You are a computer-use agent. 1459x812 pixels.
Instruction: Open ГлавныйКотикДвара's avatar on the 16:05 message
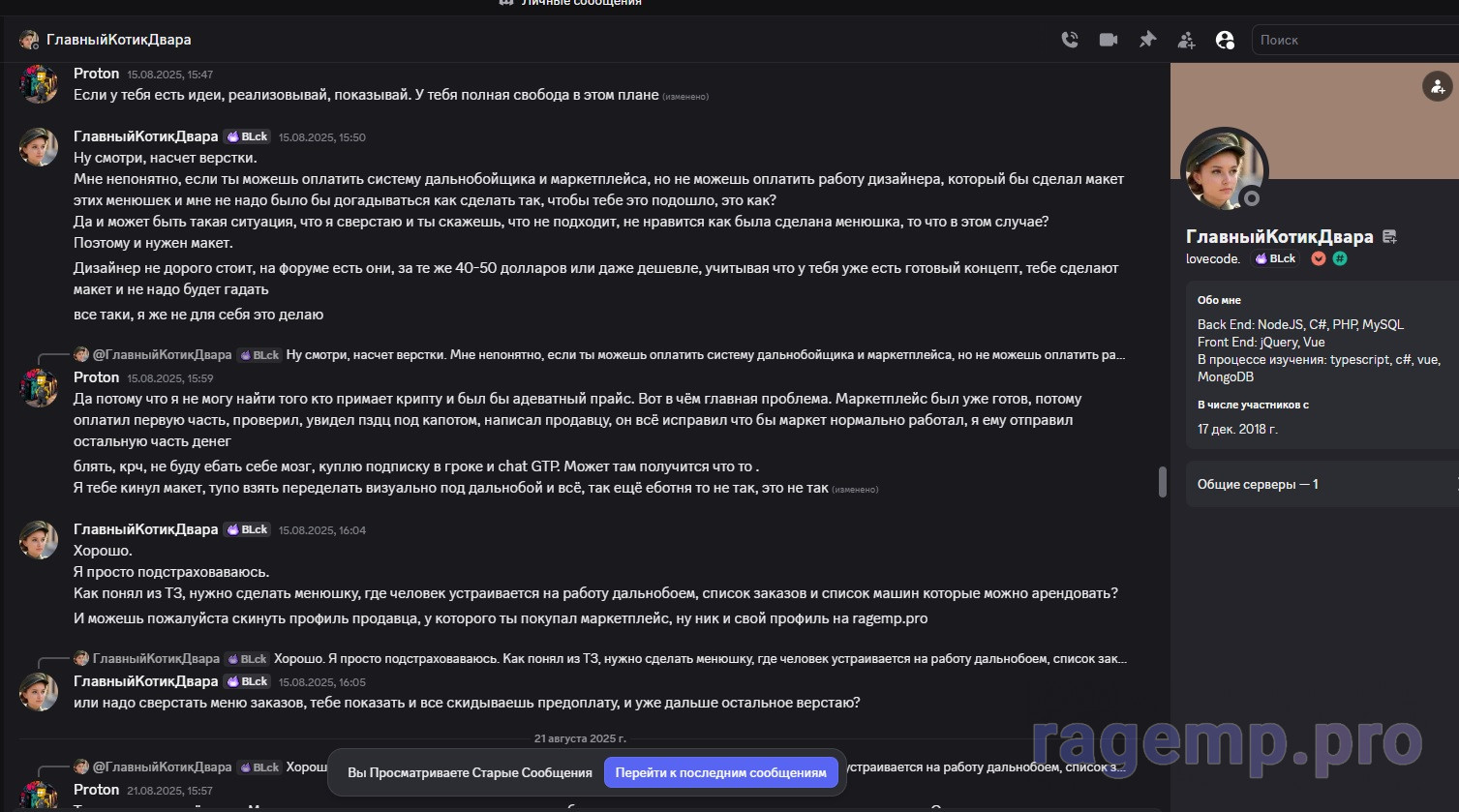point(39,691)
